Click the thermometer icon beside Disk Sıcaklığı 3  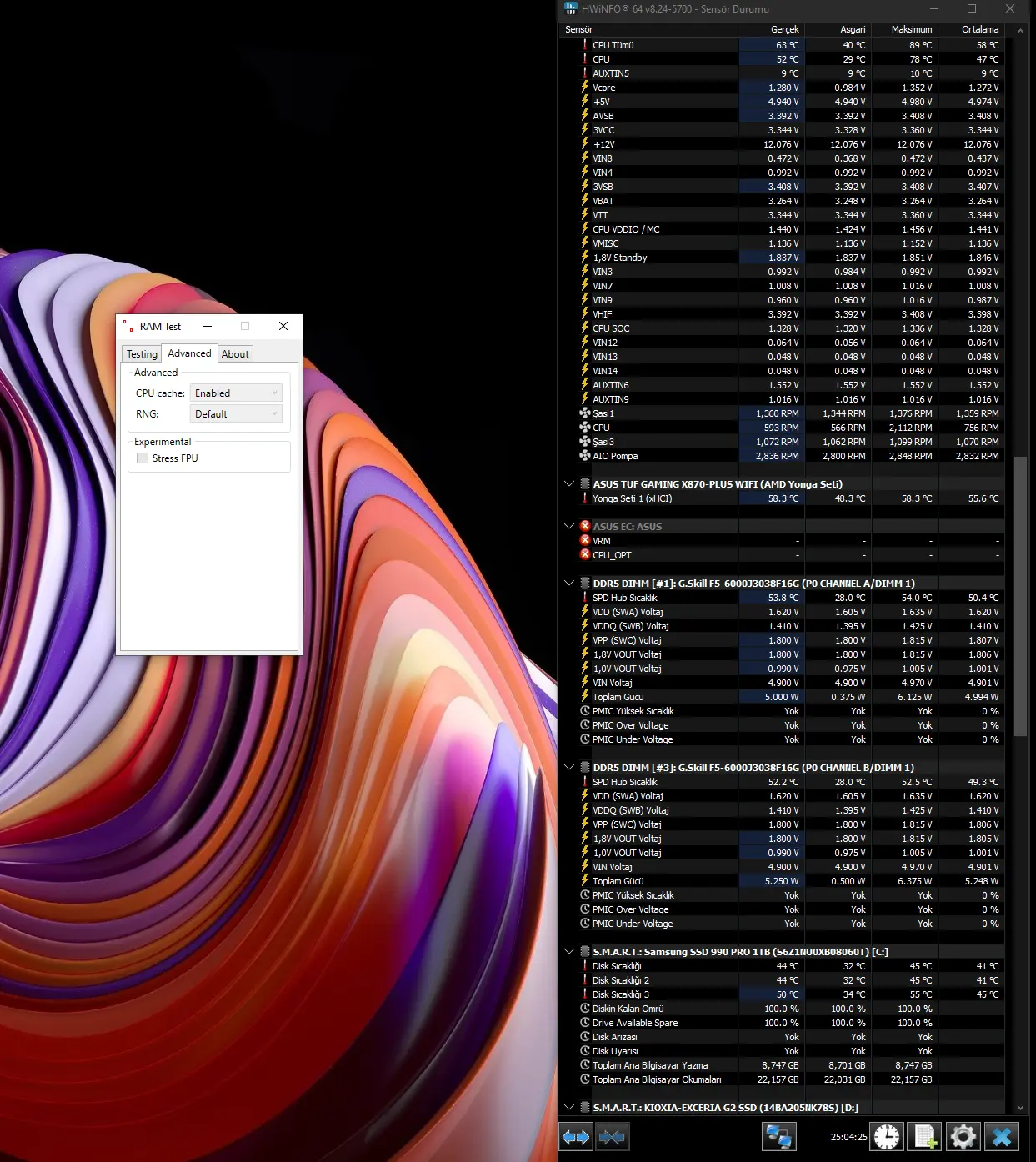coord(585,994)
